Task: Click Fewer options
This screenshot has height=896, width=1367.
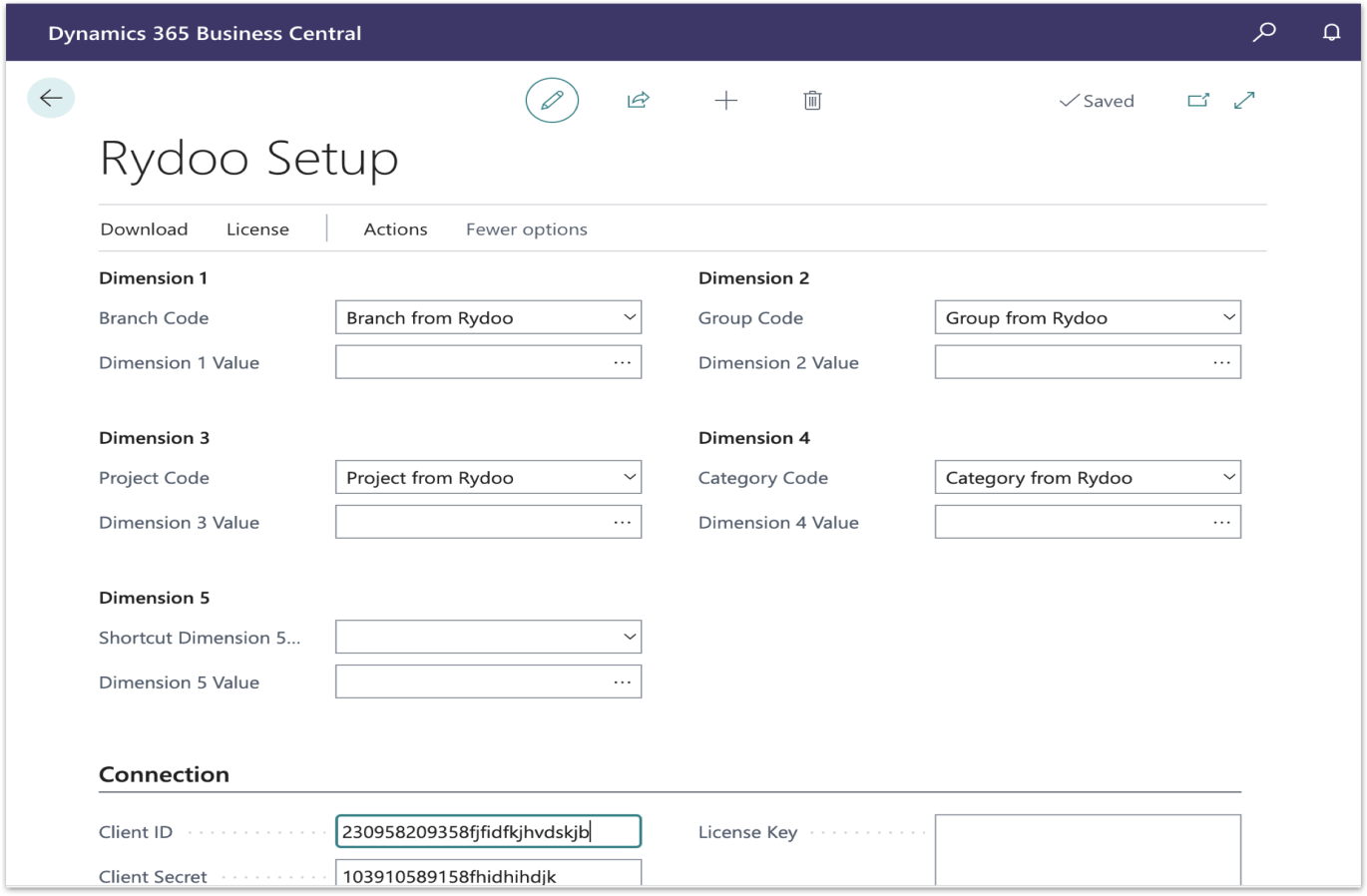Action: (526, 228)
